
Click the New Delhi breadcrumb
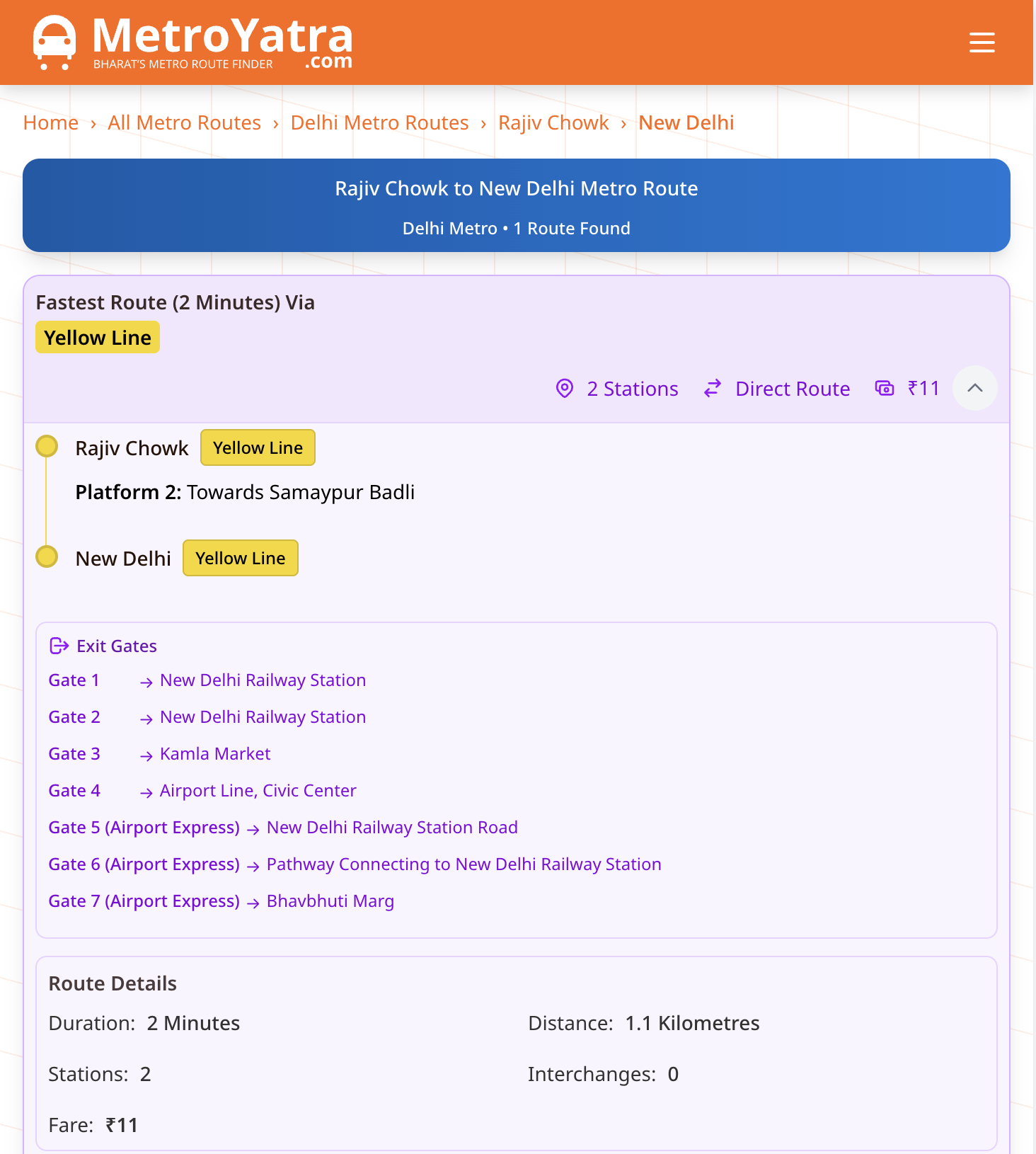(x=686, y=122)
